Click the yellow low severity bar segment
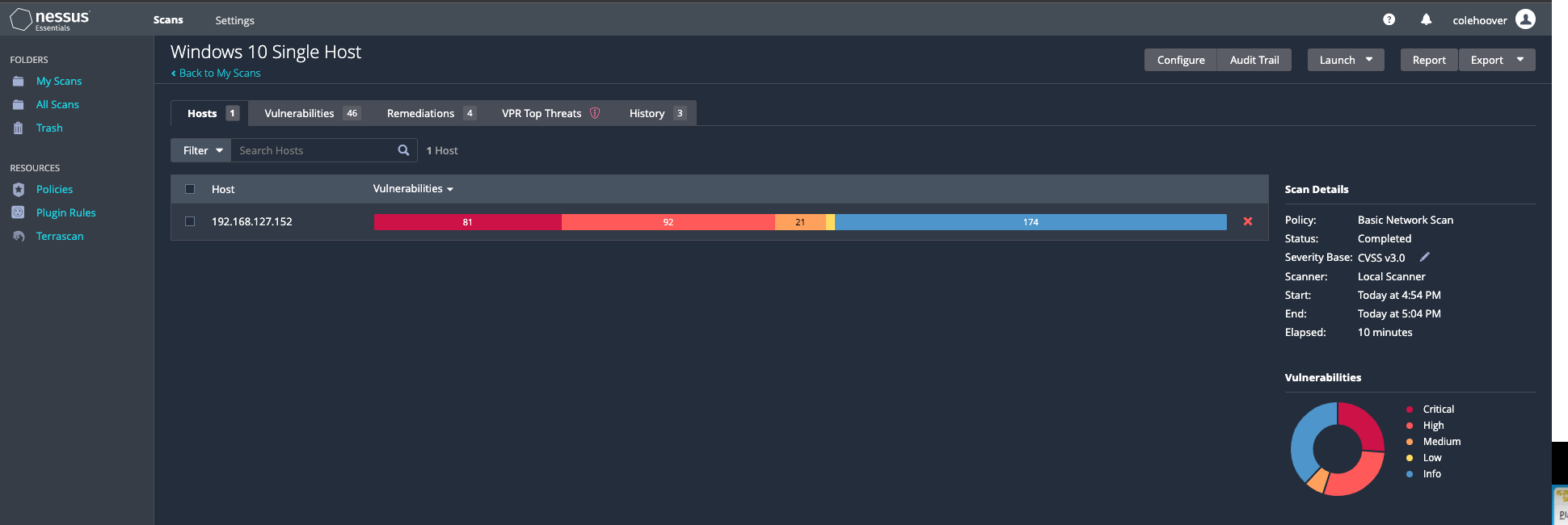Screen dimensions: 1568x525 830,222
